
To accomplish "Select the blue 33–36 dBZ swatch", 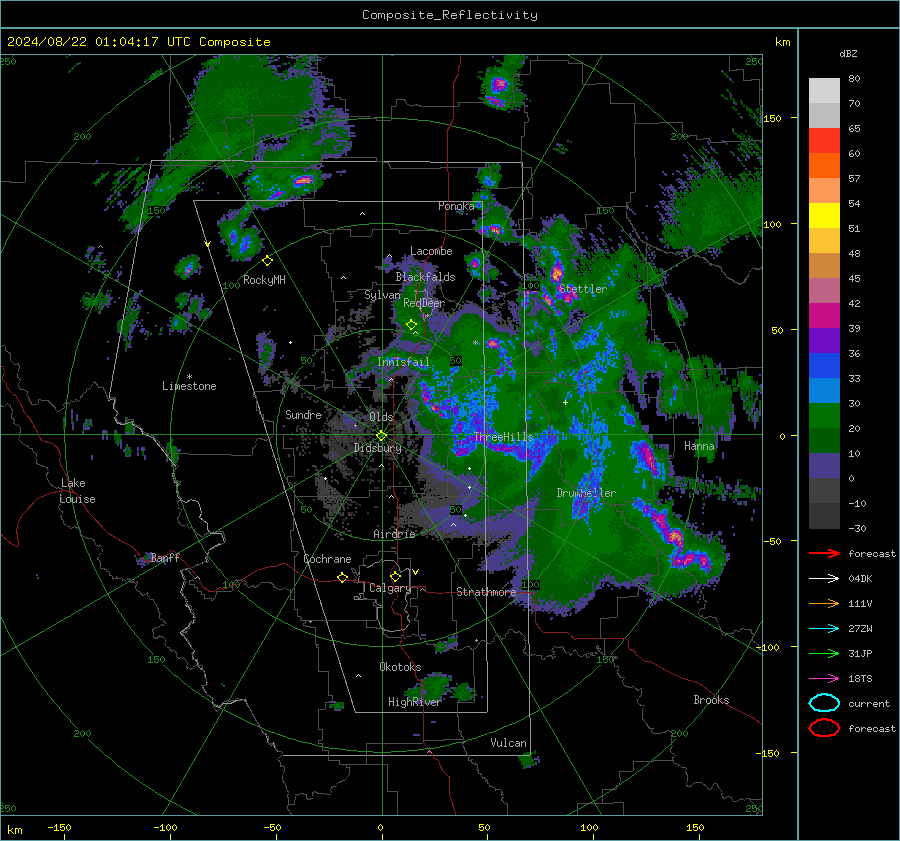I will point(824,366).
